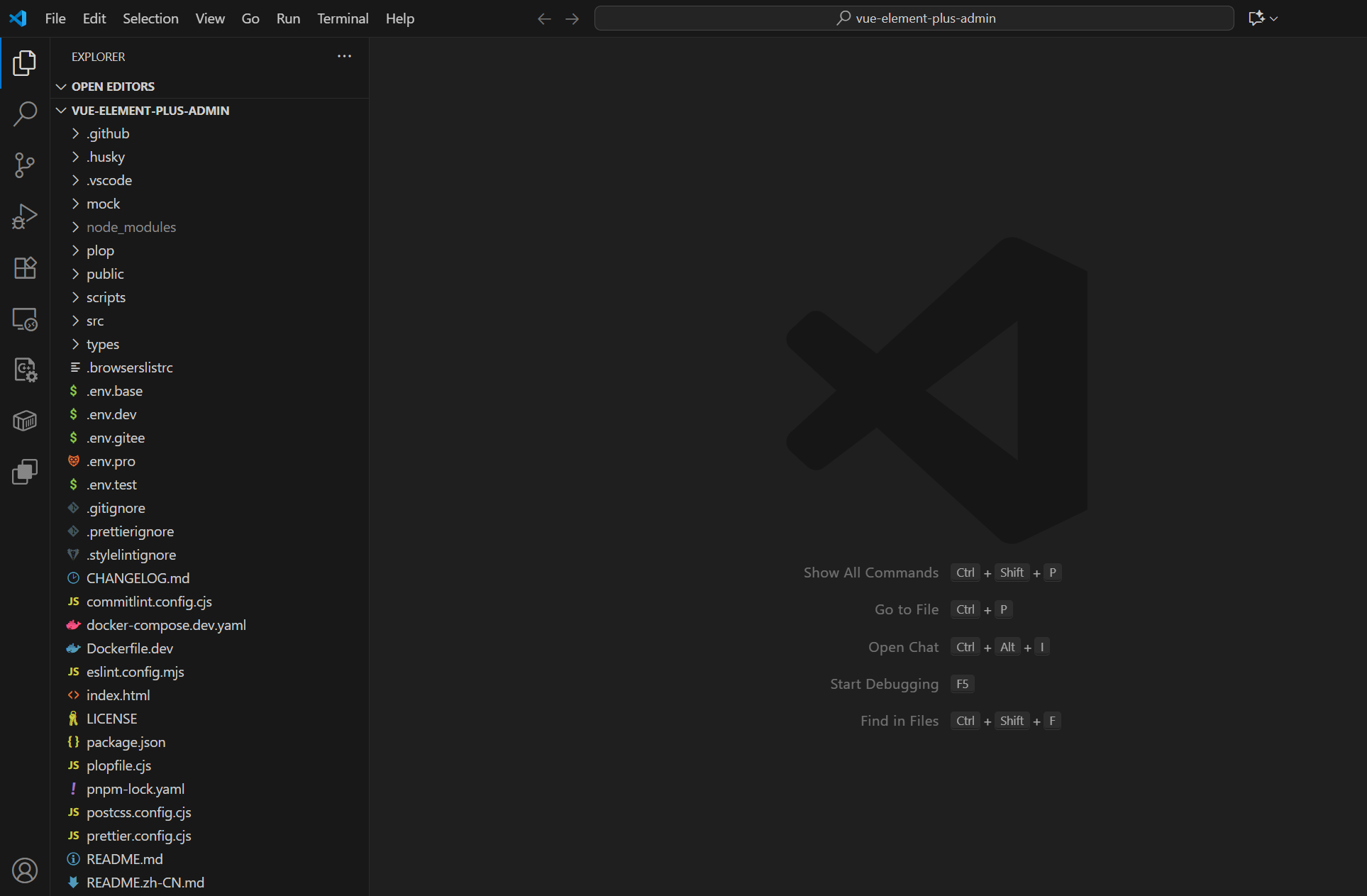The image size is (1367, 896).
Task: Open the Edit menu
Action: pos(94,18)
